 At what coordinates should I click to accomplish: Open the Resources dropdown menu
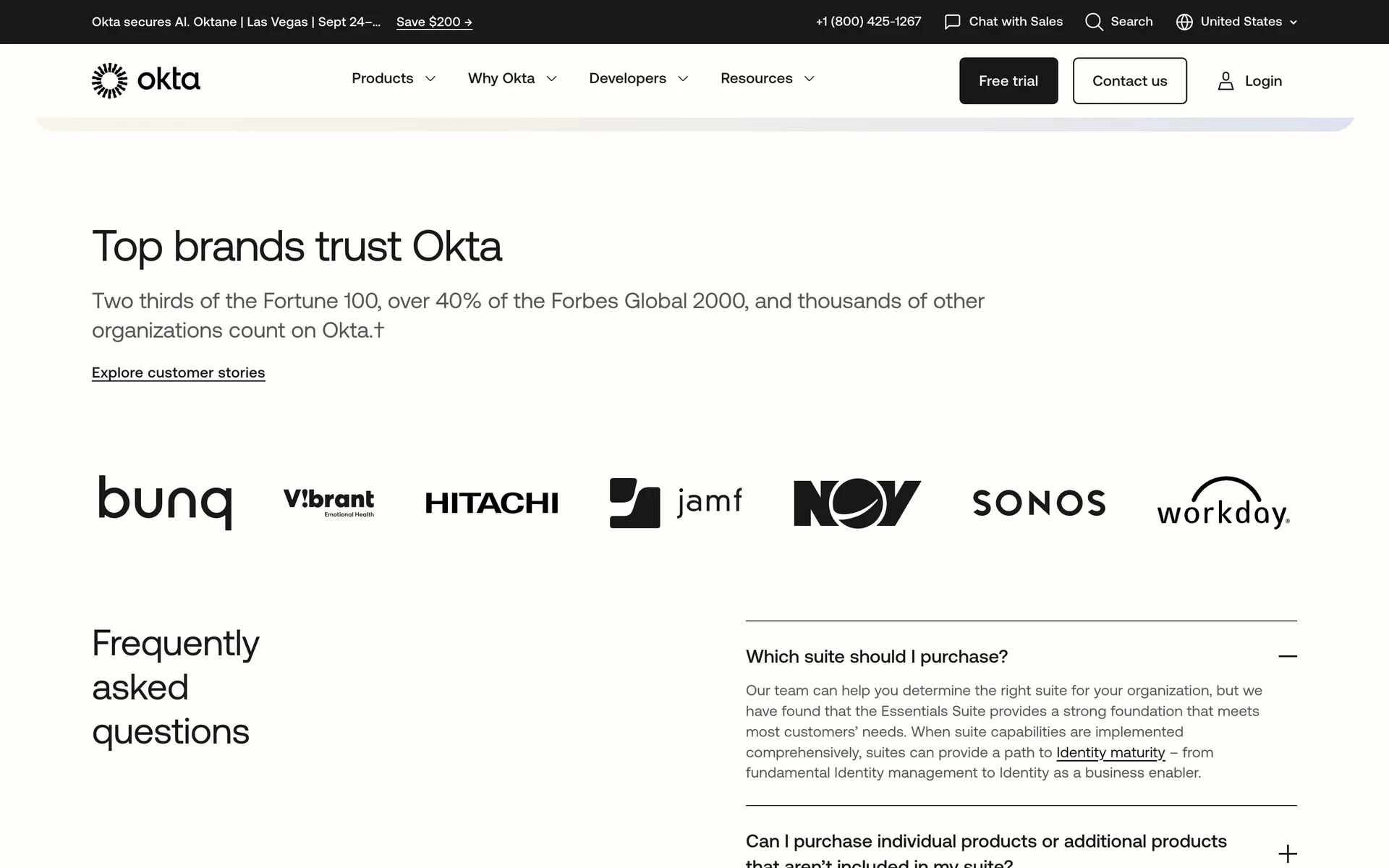(767, 78)
